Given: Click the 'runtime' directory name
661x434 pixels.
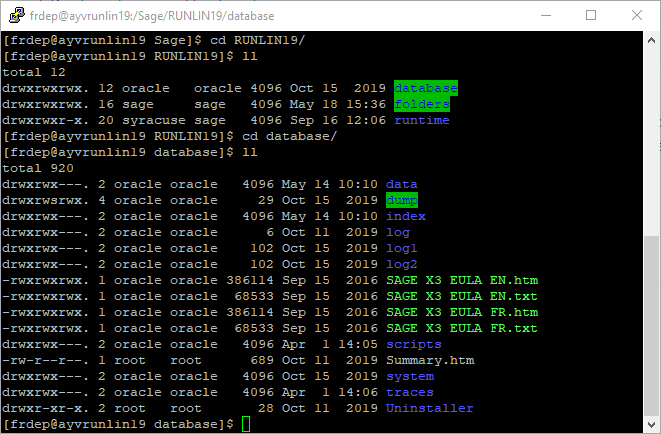Looking at the screenshot, I should (x=422, y=121).
